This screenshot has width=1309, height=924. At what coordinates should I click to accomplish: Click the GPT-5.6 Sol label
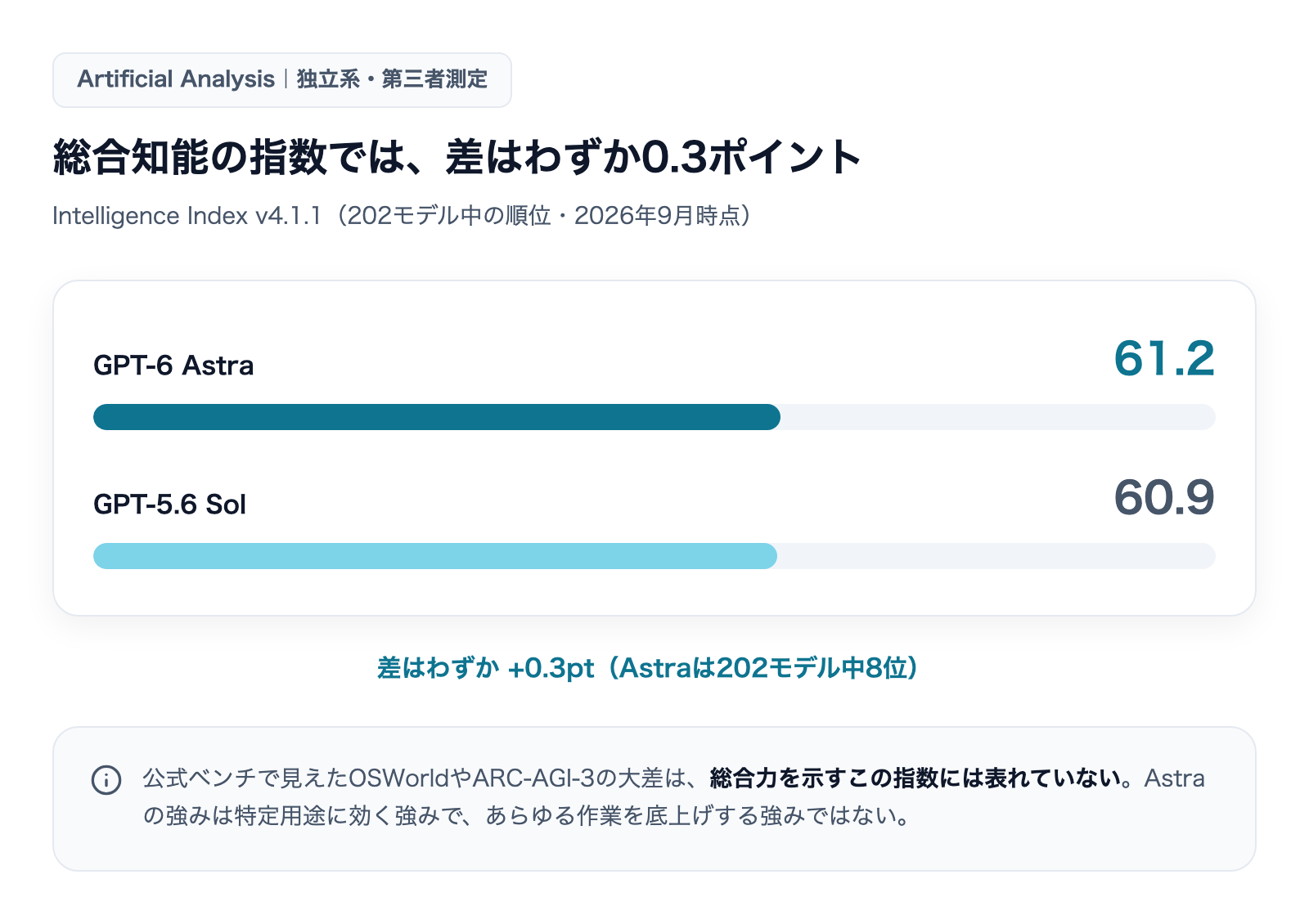[169, 505]
